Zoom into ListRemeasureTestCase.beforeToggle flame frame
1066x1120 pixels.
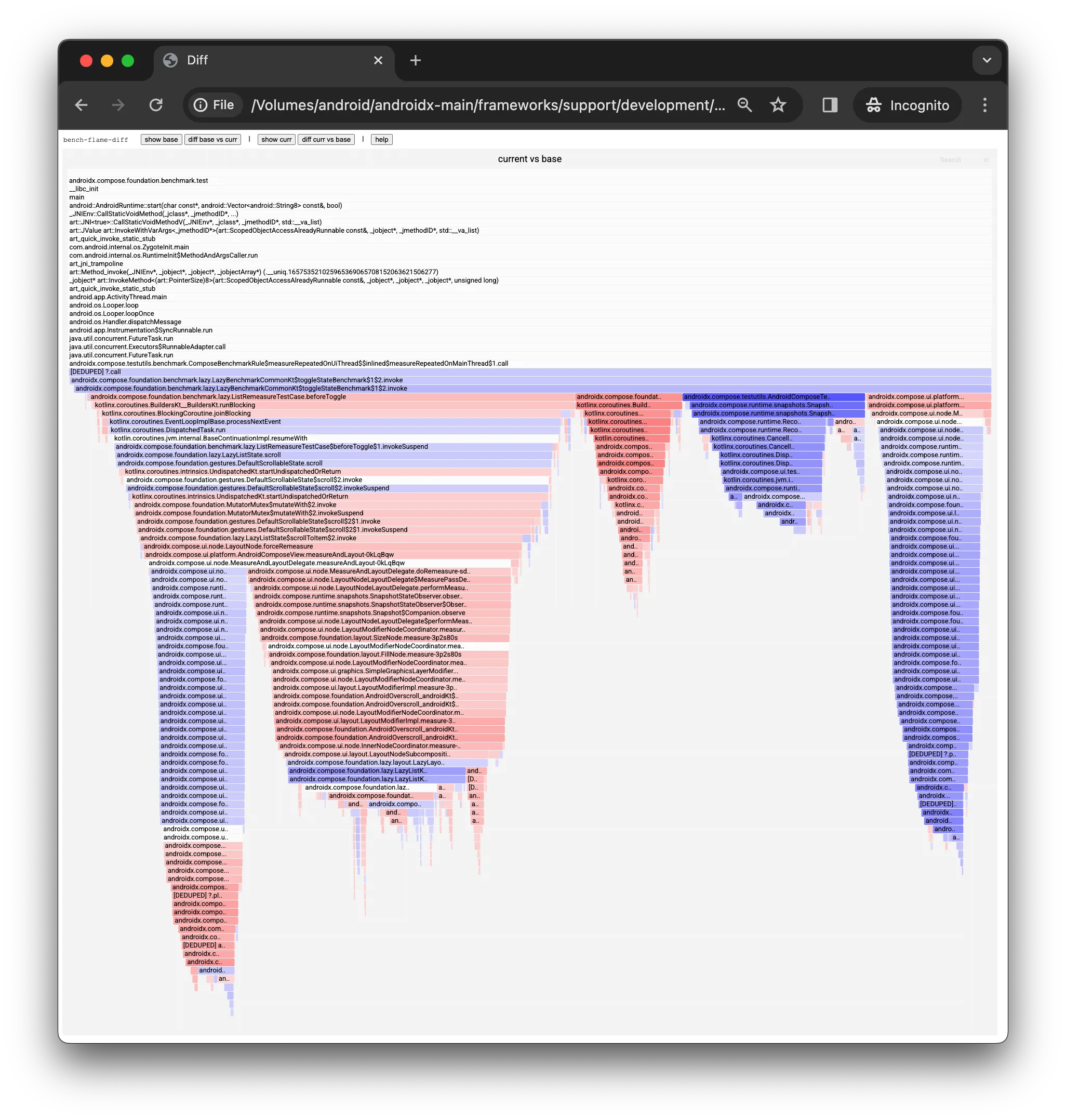tap(218, 397)
